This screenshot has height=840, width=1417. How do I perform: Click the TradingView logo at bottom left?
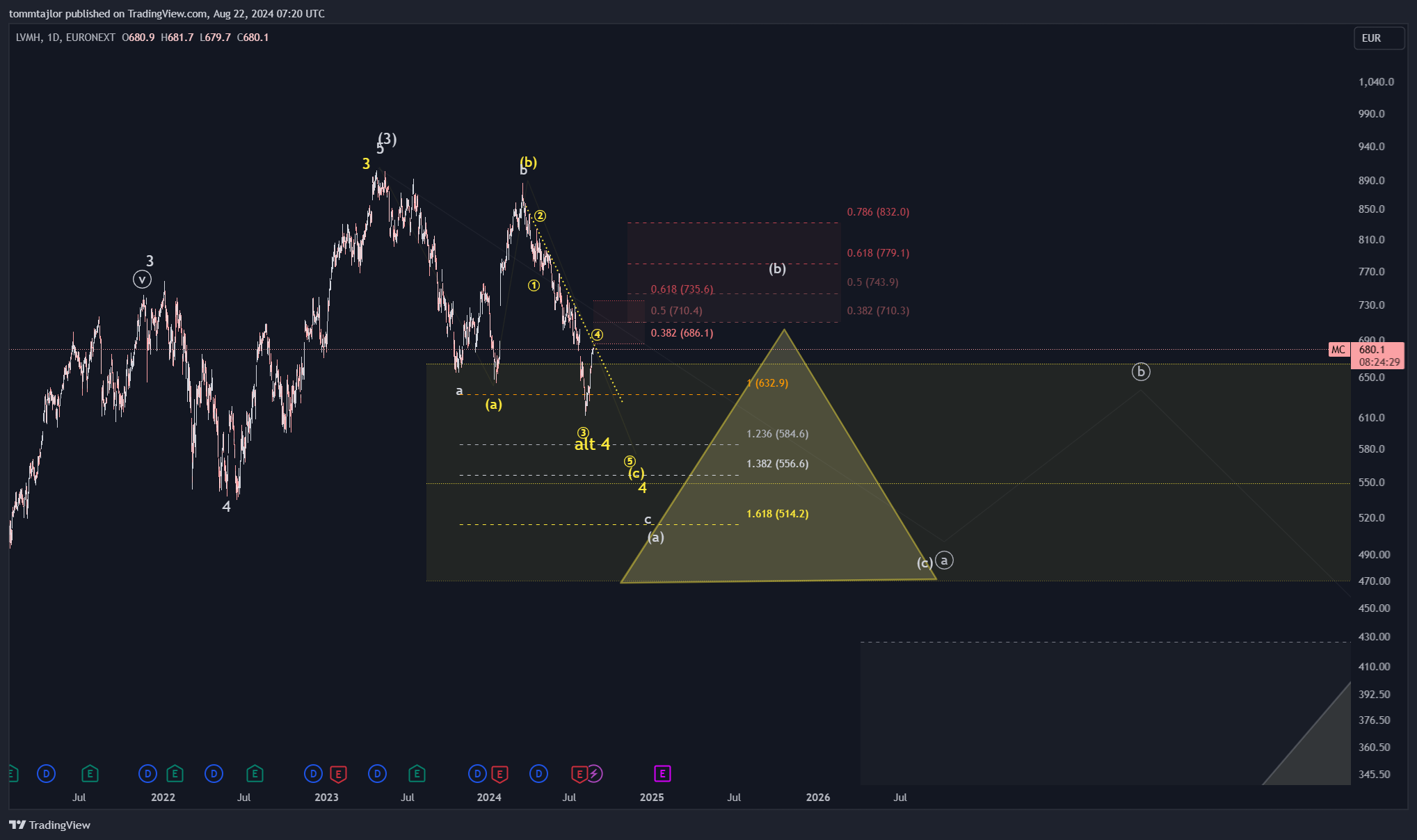pyautogui.click(x=50, y=825)
